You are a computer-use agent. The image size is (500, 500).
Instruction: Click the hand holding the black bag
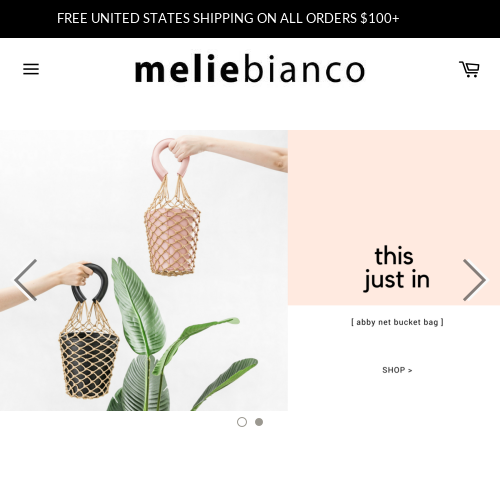pyautogui.click(x=76, y=274)
